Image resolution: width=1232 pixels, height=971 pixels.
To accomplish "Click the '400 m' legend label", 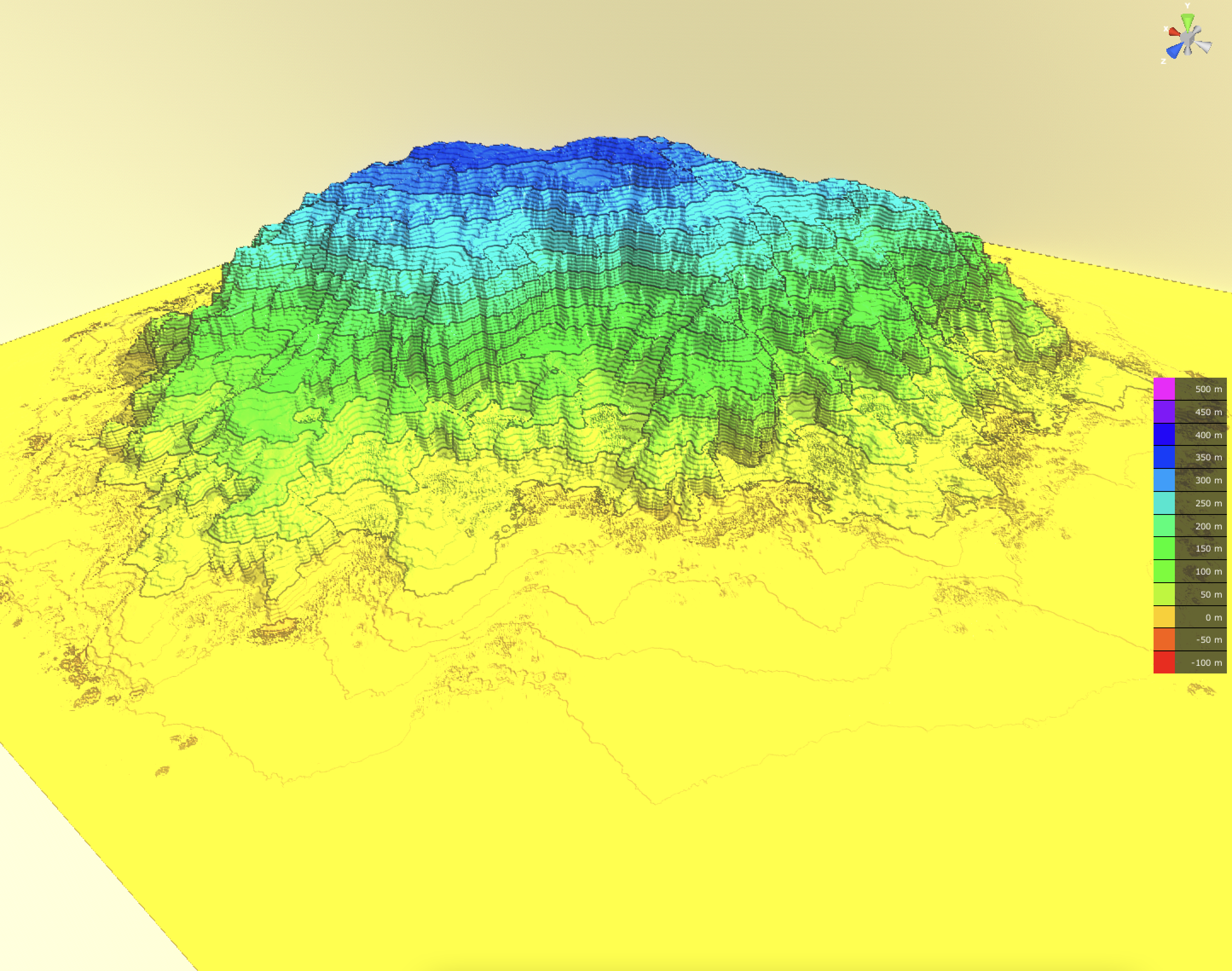I will tap(1208, 435).
